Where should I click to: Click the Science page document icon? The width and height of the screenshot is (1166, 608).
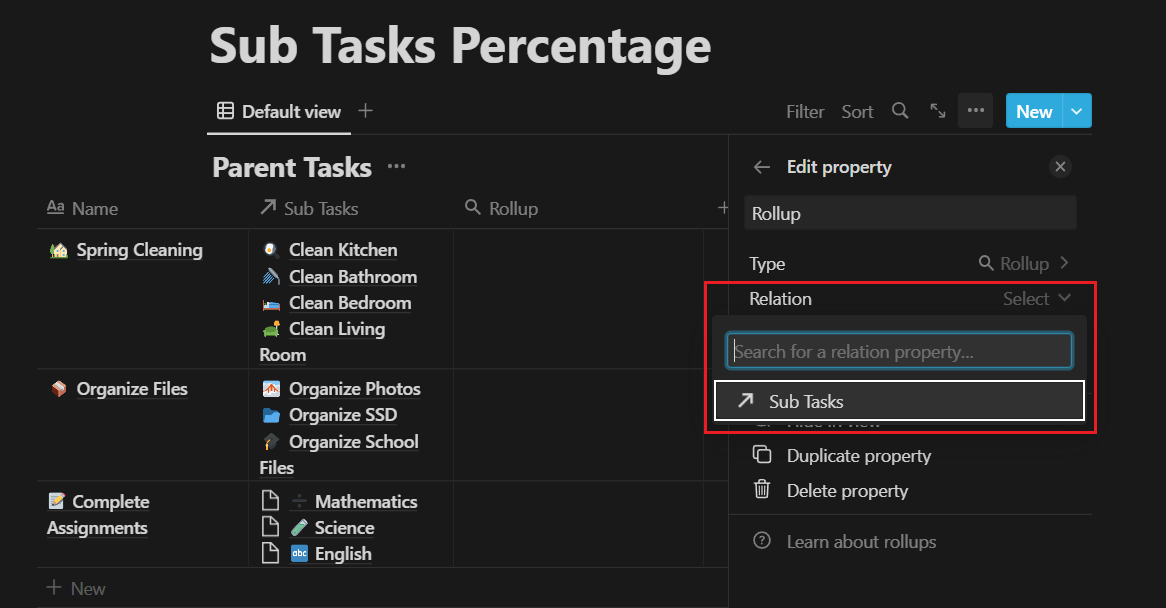click(x=271, y=527)
